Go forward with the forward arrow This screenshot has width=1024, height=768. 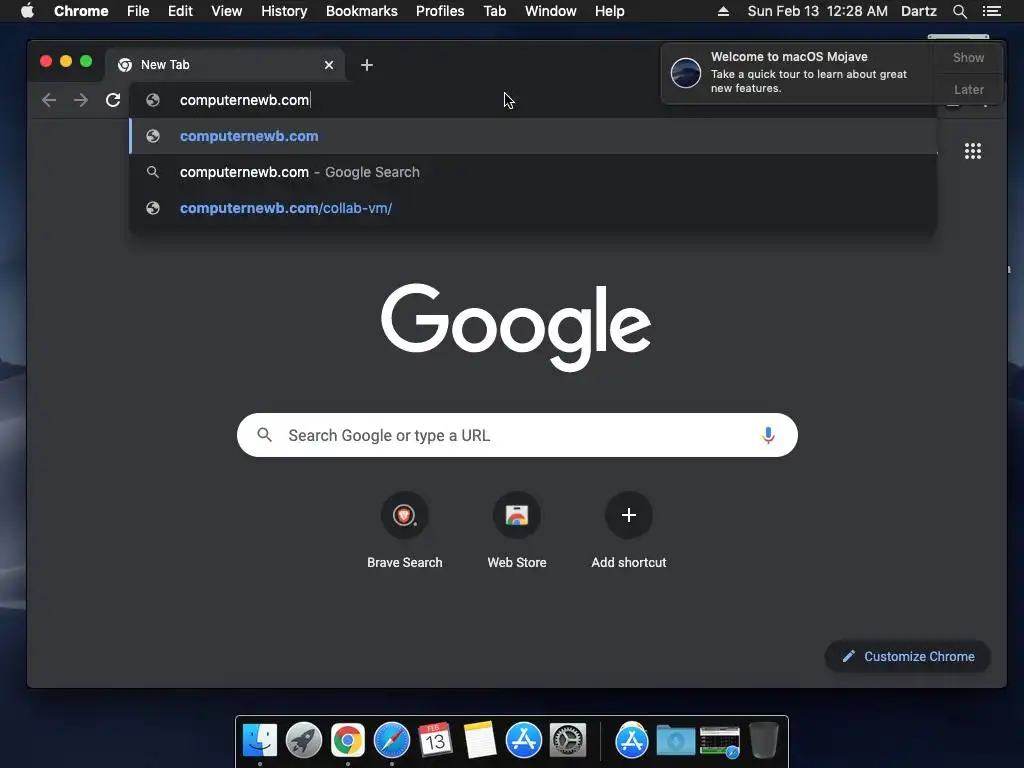tap(80, 100)
